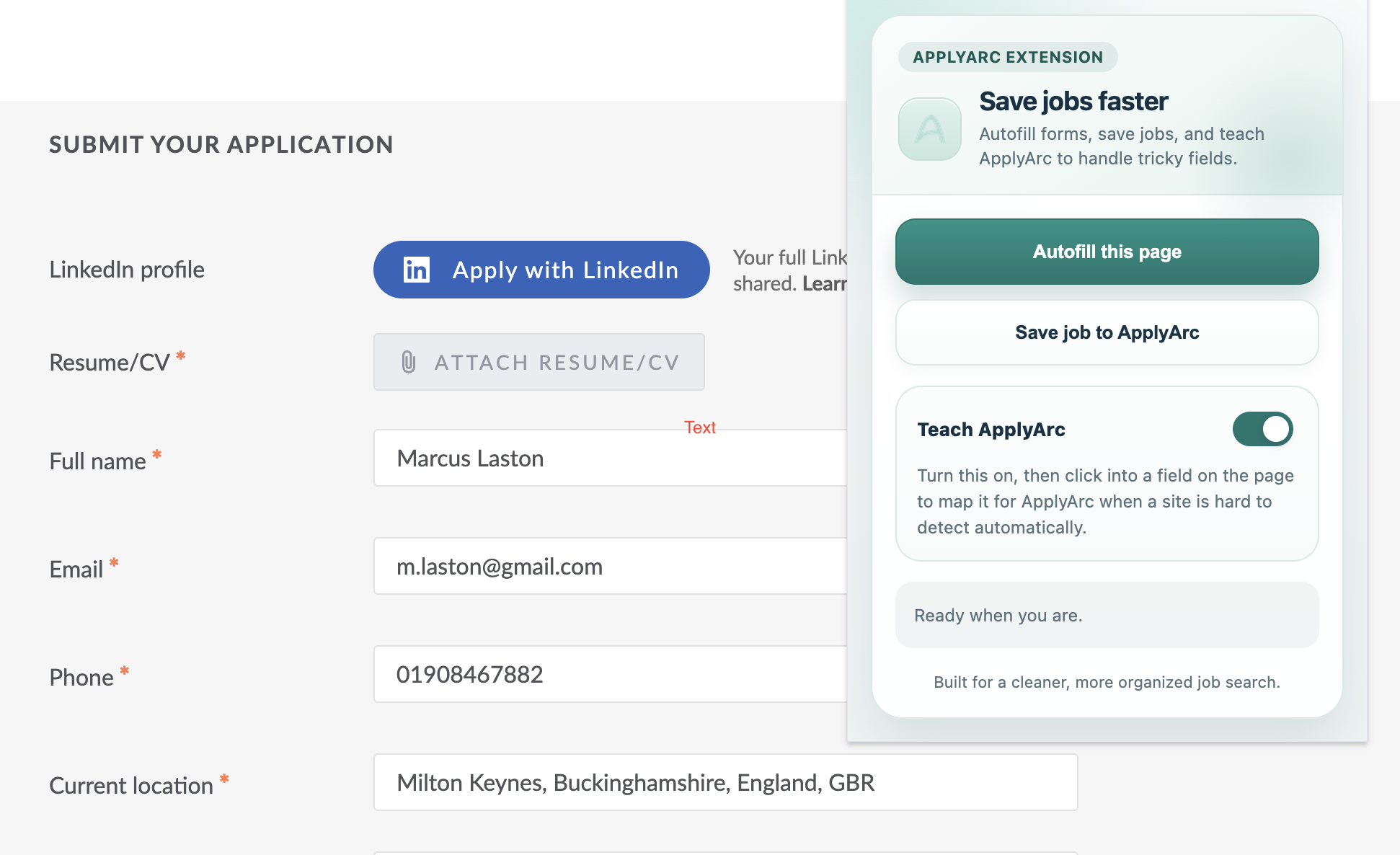Click the APPLYARC EXTENSION badge
The image size is (1400, 855).
[x=1007, y=57]
